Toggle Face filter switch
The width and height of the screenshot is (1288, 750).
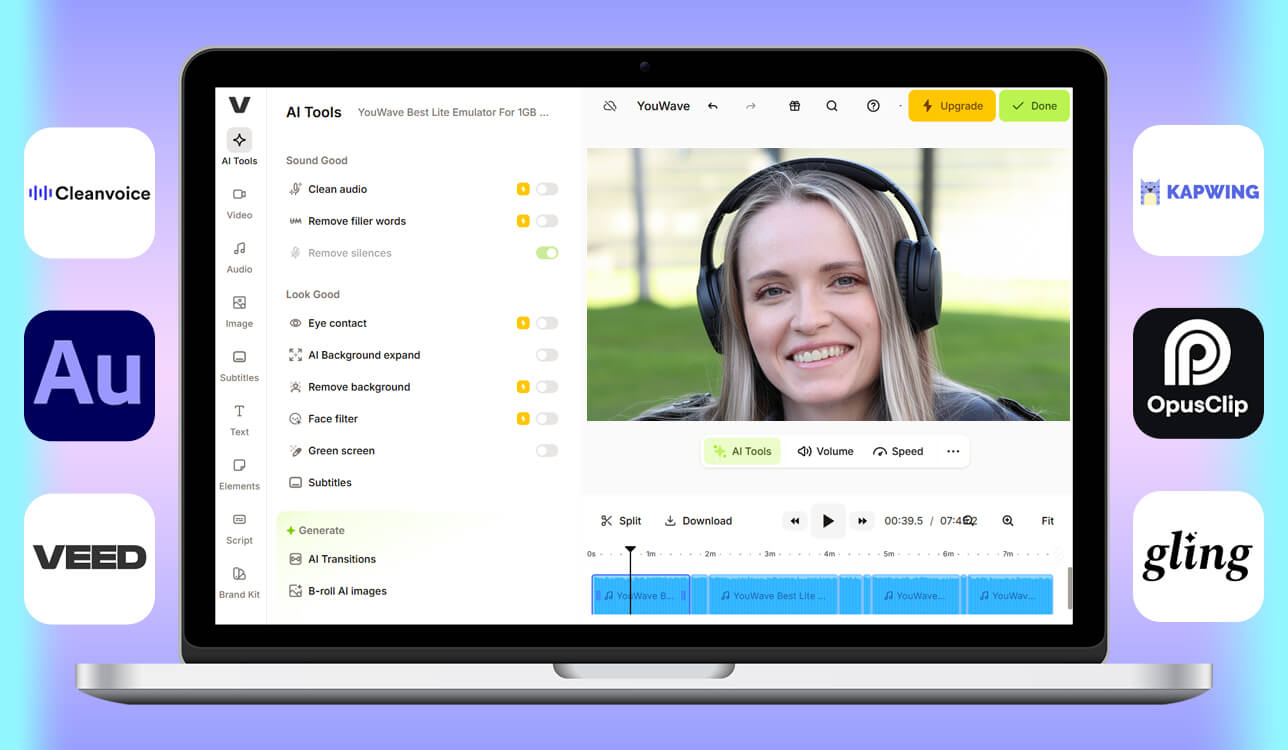547,419
